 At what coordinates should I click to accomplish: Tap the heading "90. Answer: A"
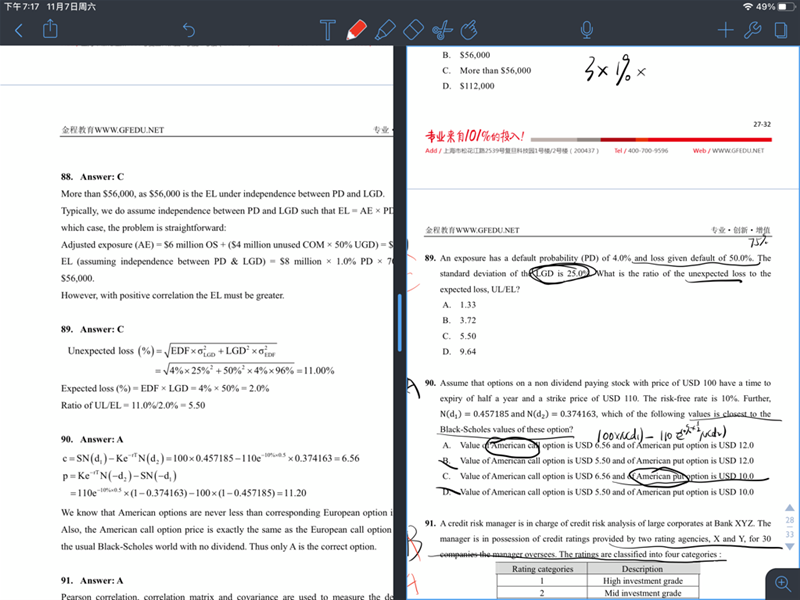point(92,440)
